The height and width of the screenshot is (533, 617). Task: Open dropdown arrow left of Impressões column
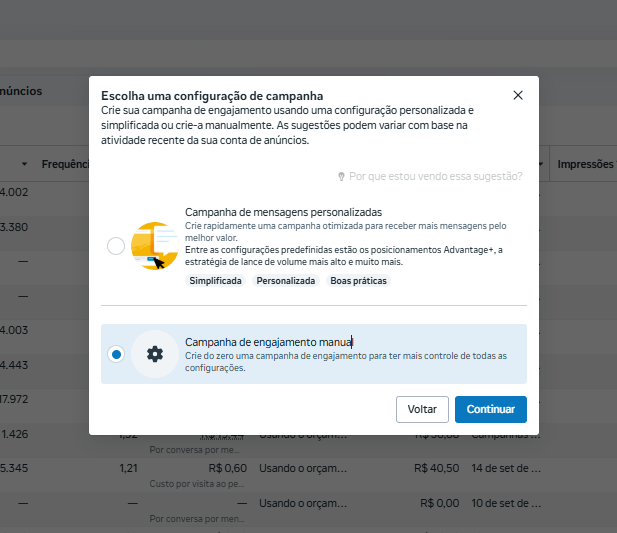coord(541,164)
